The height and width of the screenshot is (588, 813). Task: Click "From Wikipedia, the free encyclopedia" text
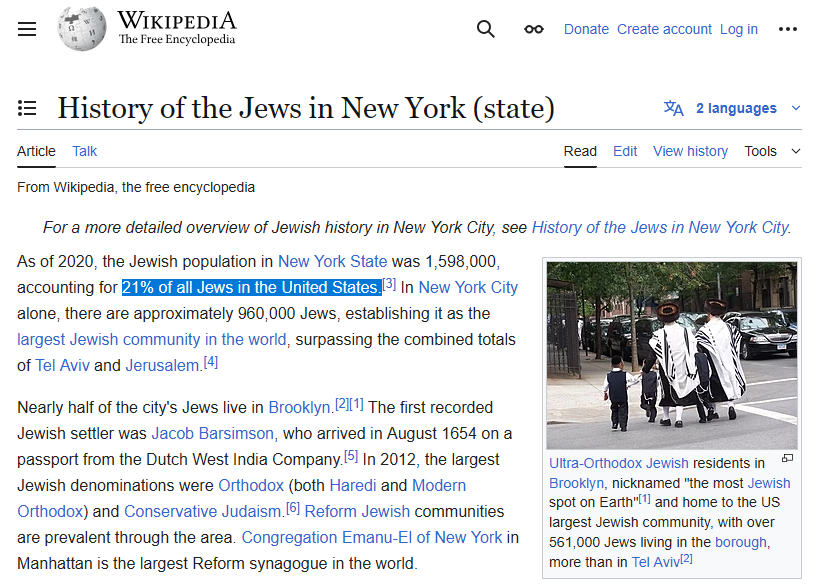click(x=136, y=187)
